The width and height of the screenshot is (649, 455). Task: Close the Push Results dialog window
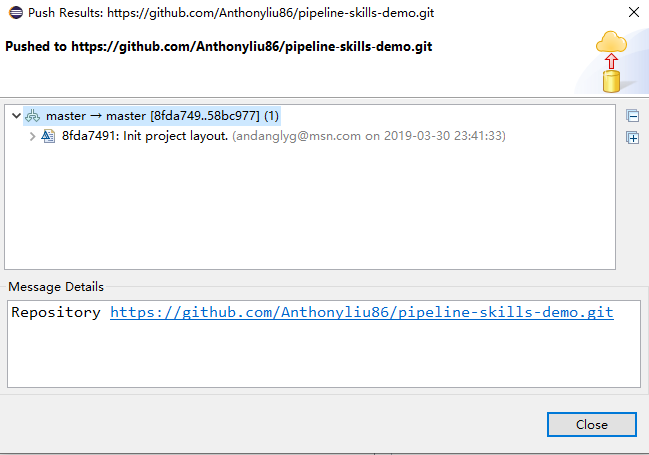click(x=634, y=12)
